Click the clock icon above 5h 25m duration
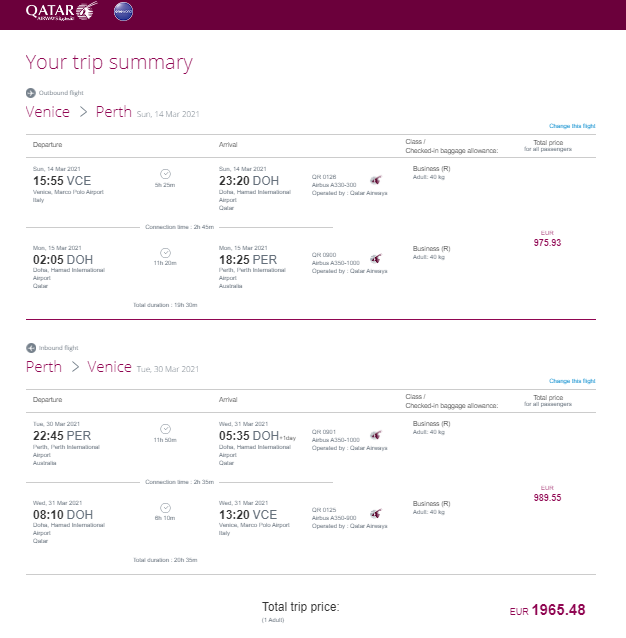The image size is (626, 638). [165, 174]
